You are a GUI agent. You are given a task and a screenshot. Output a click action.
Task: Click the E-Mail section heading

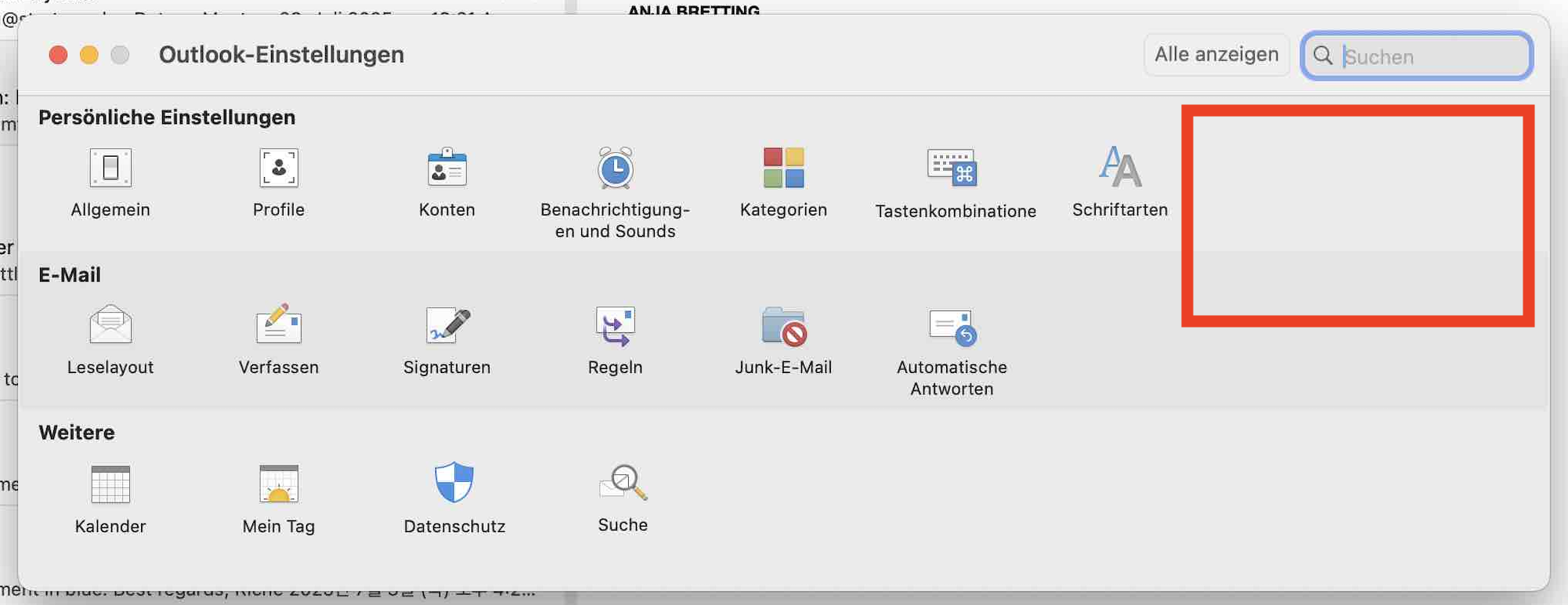click(x=70, y=275)
